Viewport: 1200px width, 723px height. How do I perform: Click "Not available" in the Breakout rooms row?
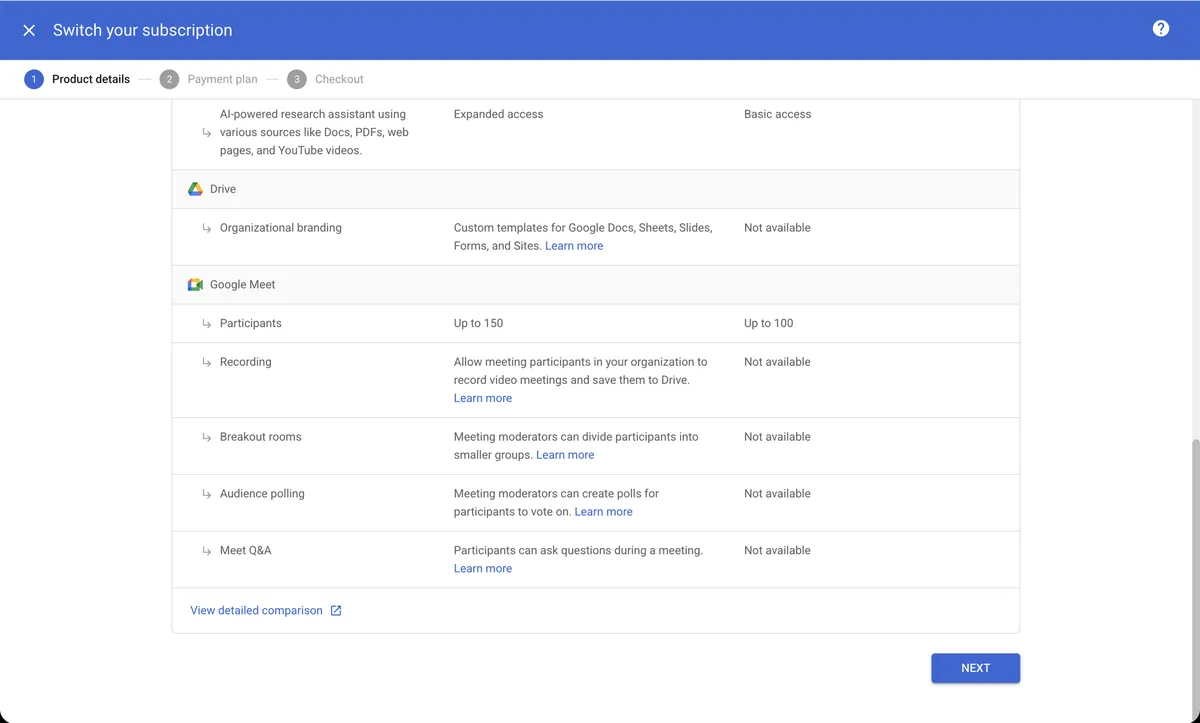pos(777,437)
